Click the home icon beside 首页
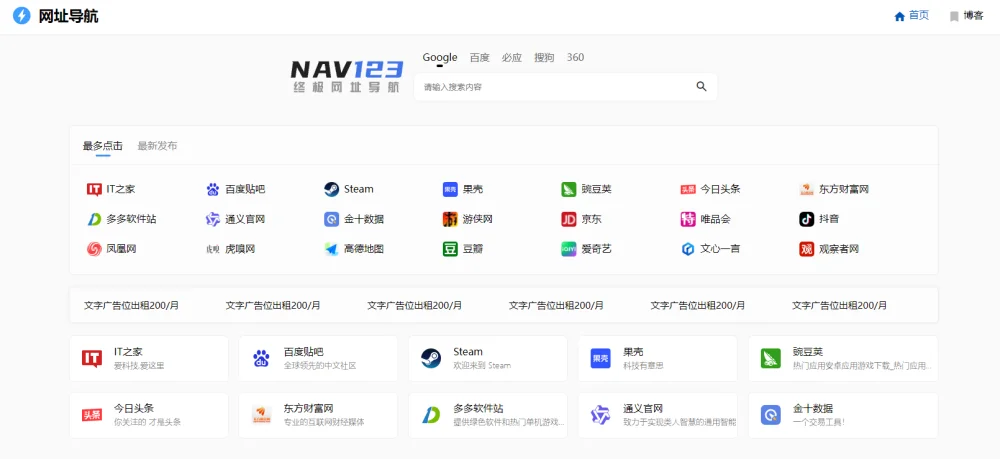Screen dimensions: 1000x459 coord(899,17)
